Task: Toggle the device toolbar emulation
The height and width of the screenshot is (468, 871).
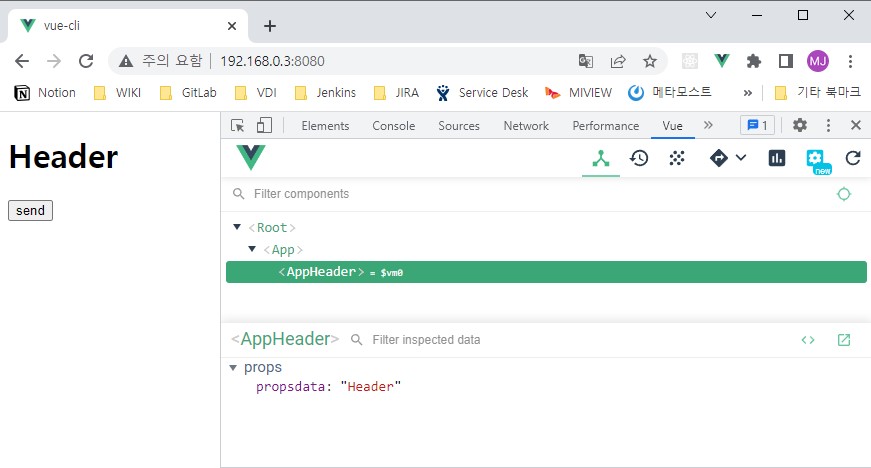Action: pyautogui.click(x=264, y=125)
